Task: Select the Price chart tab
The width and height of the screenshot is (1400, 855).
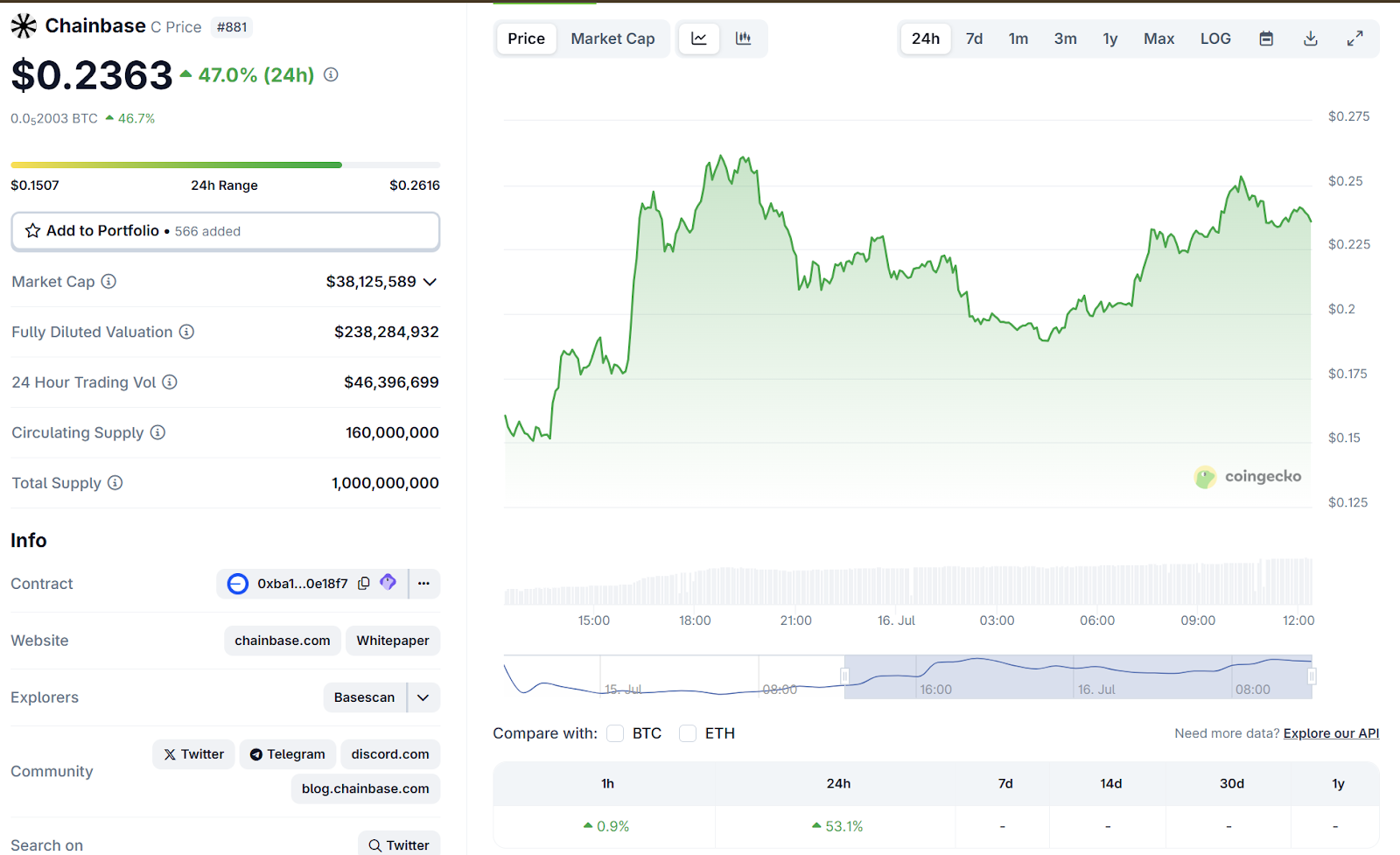Action: pos(527,39)
